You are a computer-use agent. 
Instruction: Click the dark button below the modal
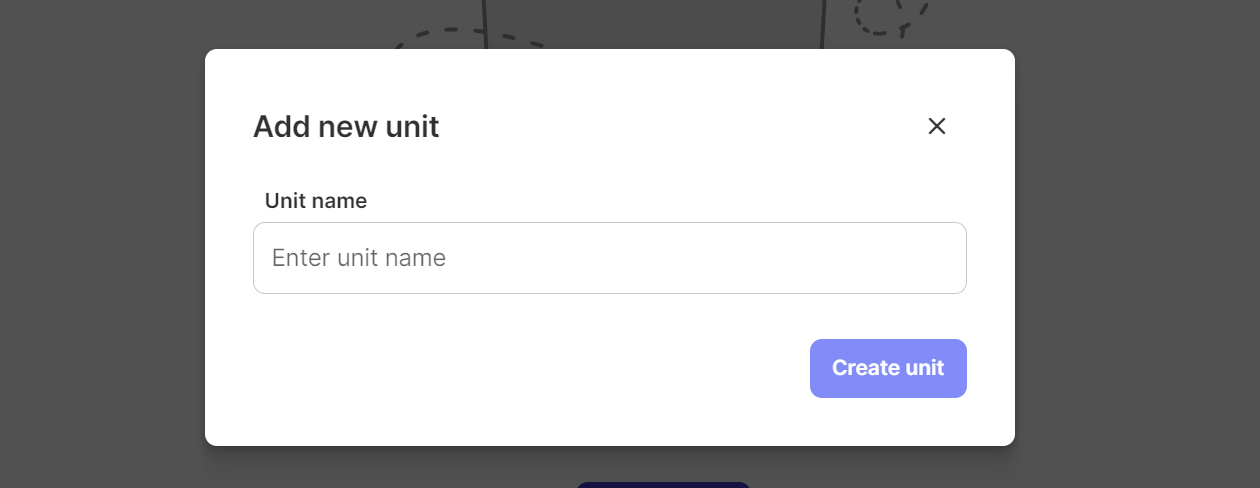(x=662, y=484)
